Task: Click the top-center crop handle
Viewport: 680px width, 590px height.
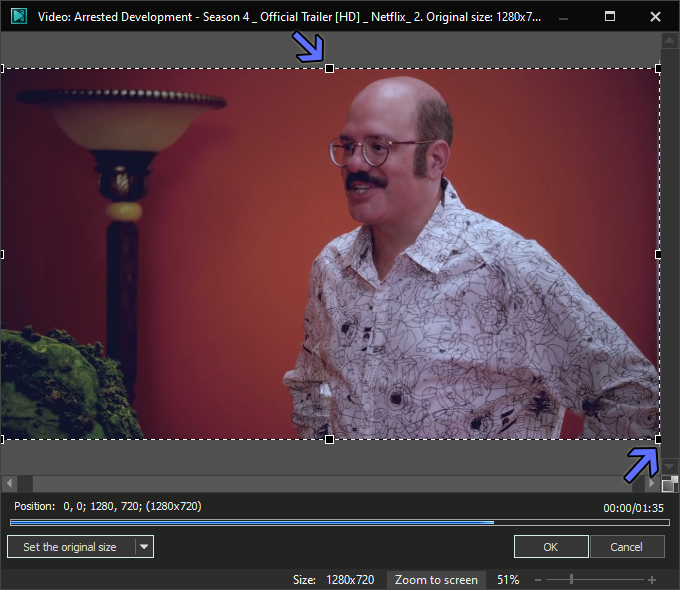Action: click(x=329, y=69)
